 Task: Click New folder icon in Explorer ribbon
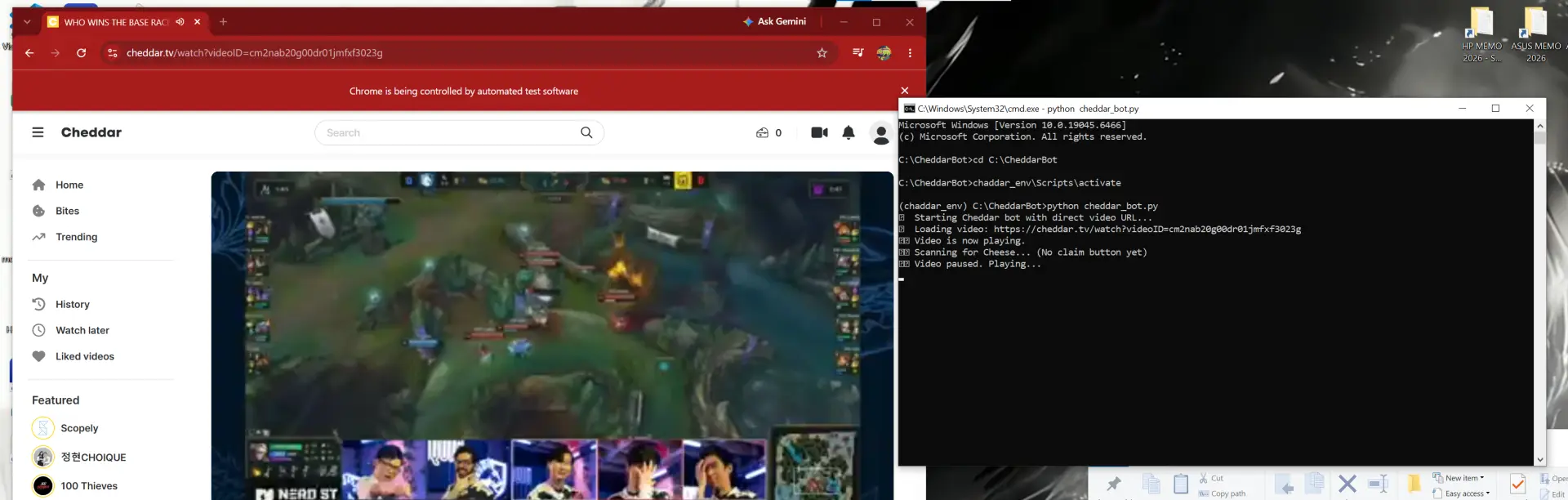(x=1414, y=484)
